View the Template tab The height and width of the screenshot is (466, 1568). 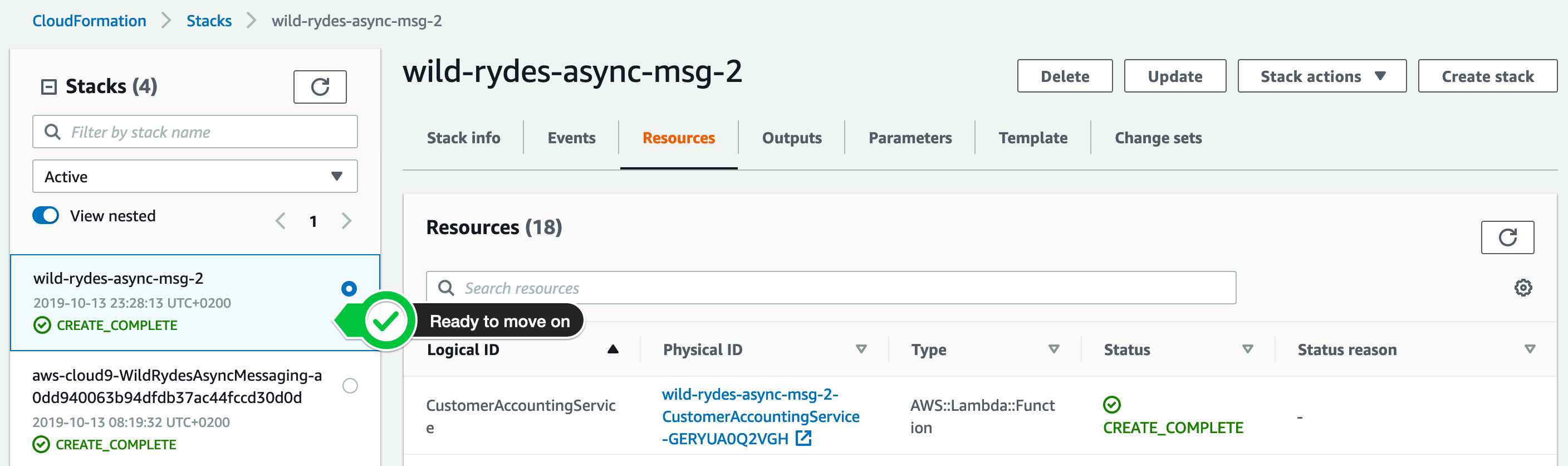point(1032,138)
